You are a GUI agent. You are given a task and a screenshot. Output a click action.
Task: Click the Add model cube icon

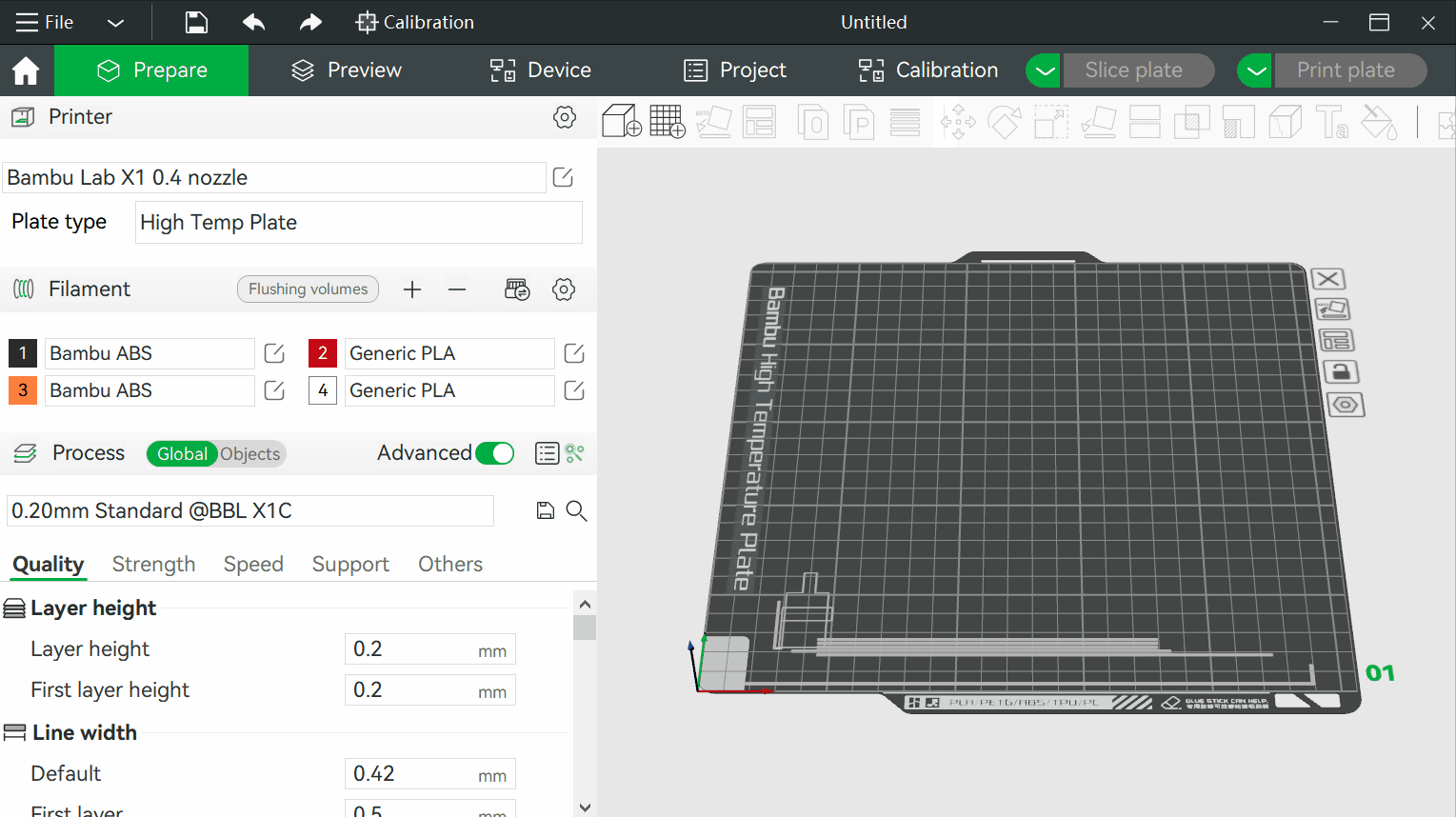point(622,122)
